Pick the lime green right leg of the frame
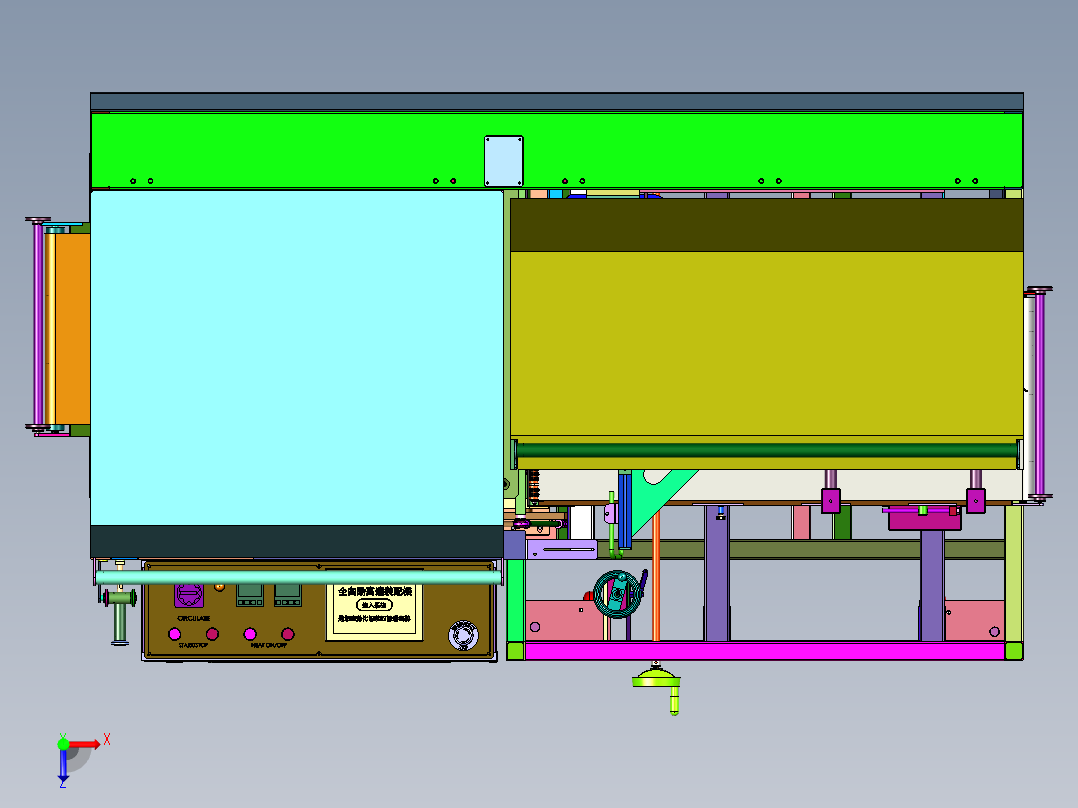 1013,574
